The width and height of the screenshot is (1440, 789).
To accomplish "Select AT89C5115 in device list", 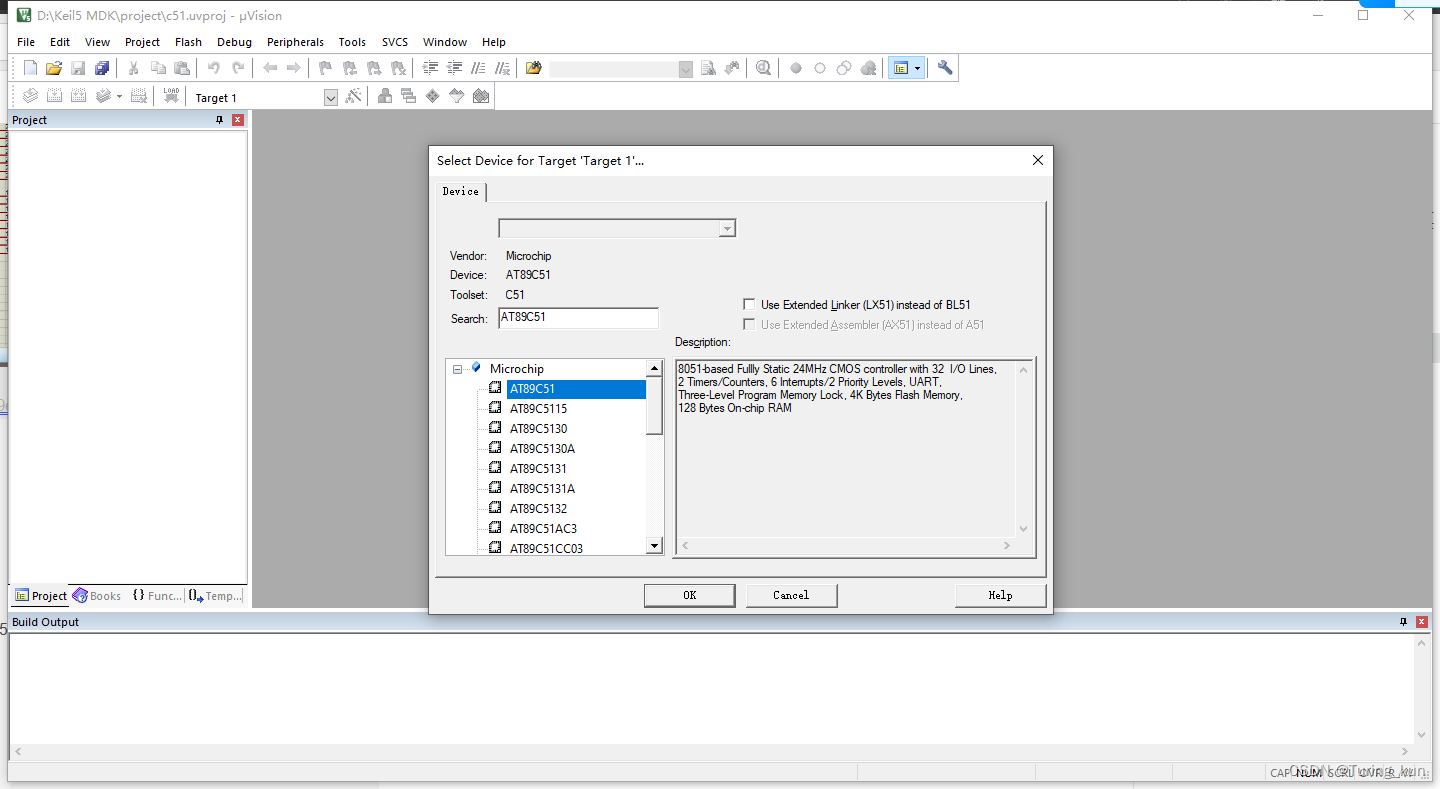I will (x=538, y=408).
